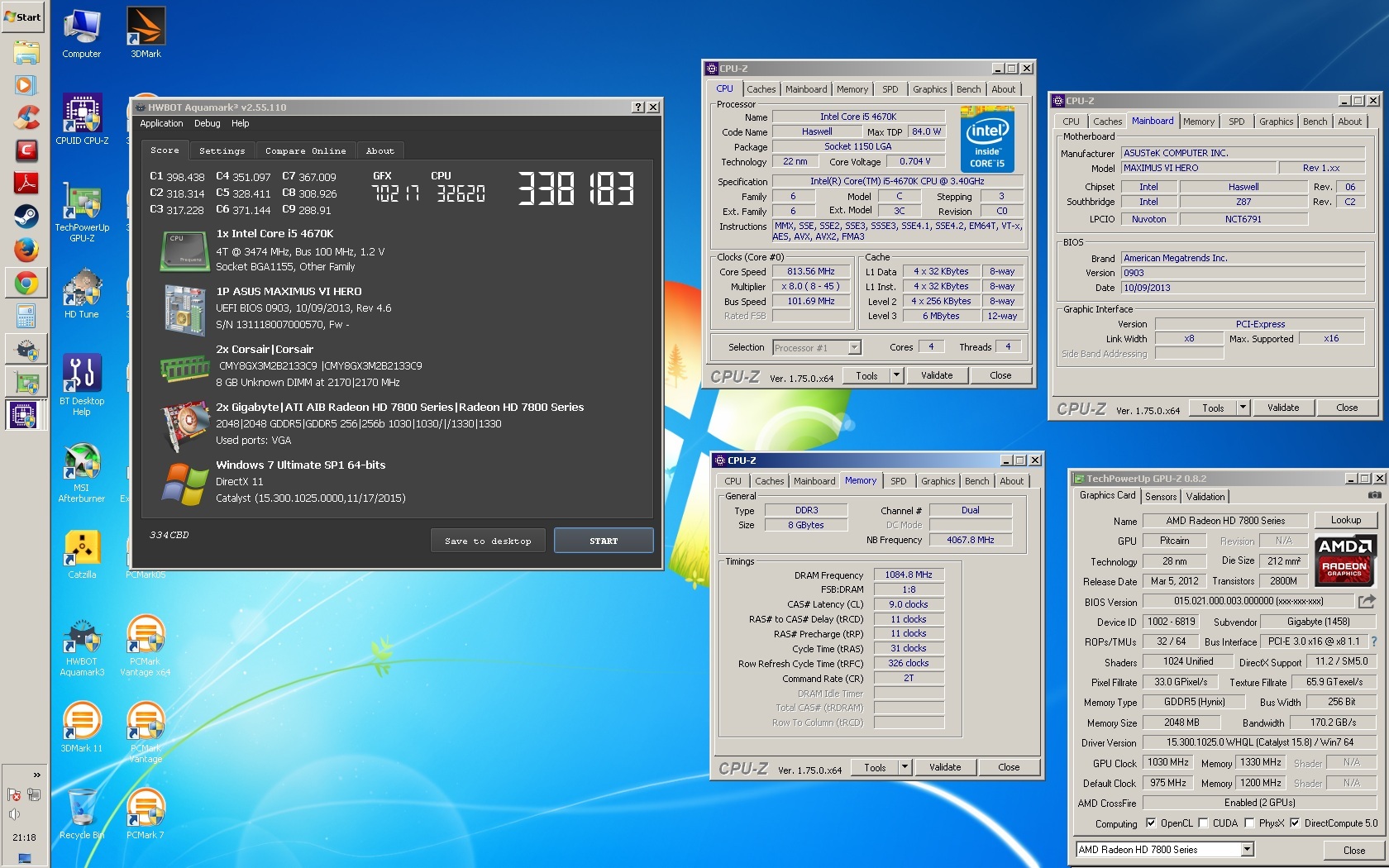Launch HD Tune from the desktop

[82, 293]
